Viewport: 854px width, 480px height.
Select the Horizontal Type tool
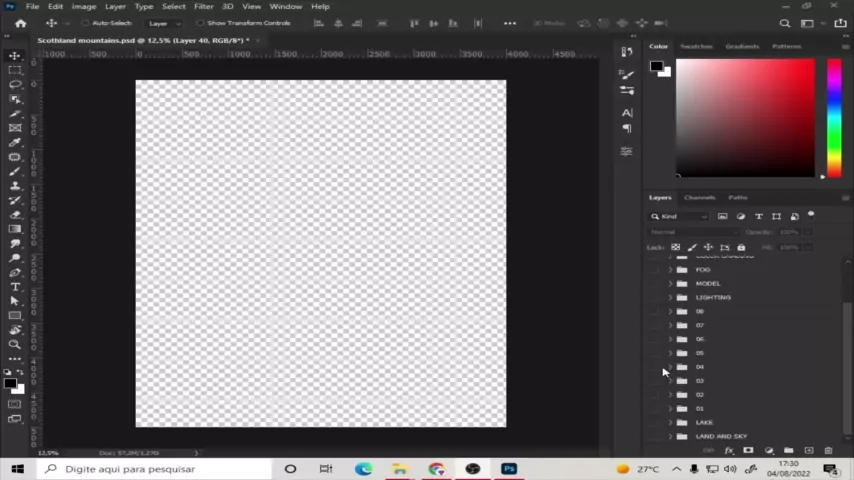pos(15,287)
